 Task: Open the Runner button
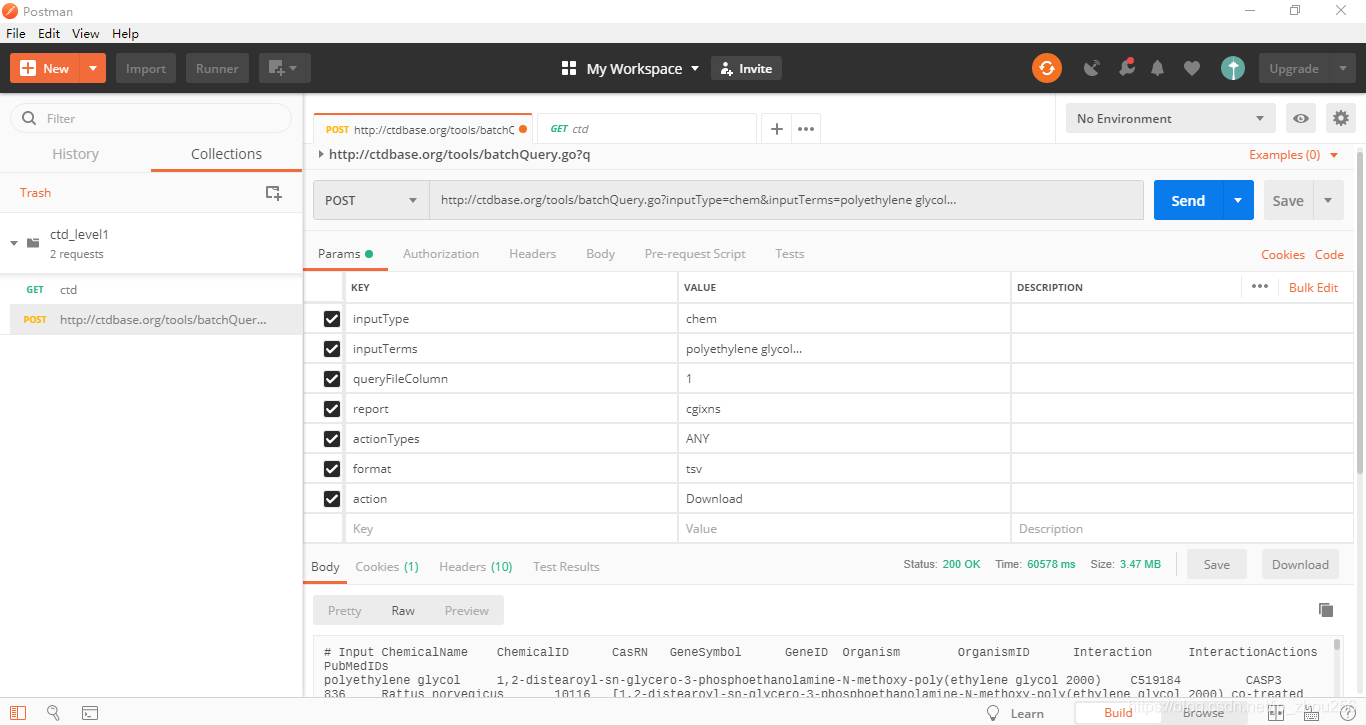coord(217,68)
